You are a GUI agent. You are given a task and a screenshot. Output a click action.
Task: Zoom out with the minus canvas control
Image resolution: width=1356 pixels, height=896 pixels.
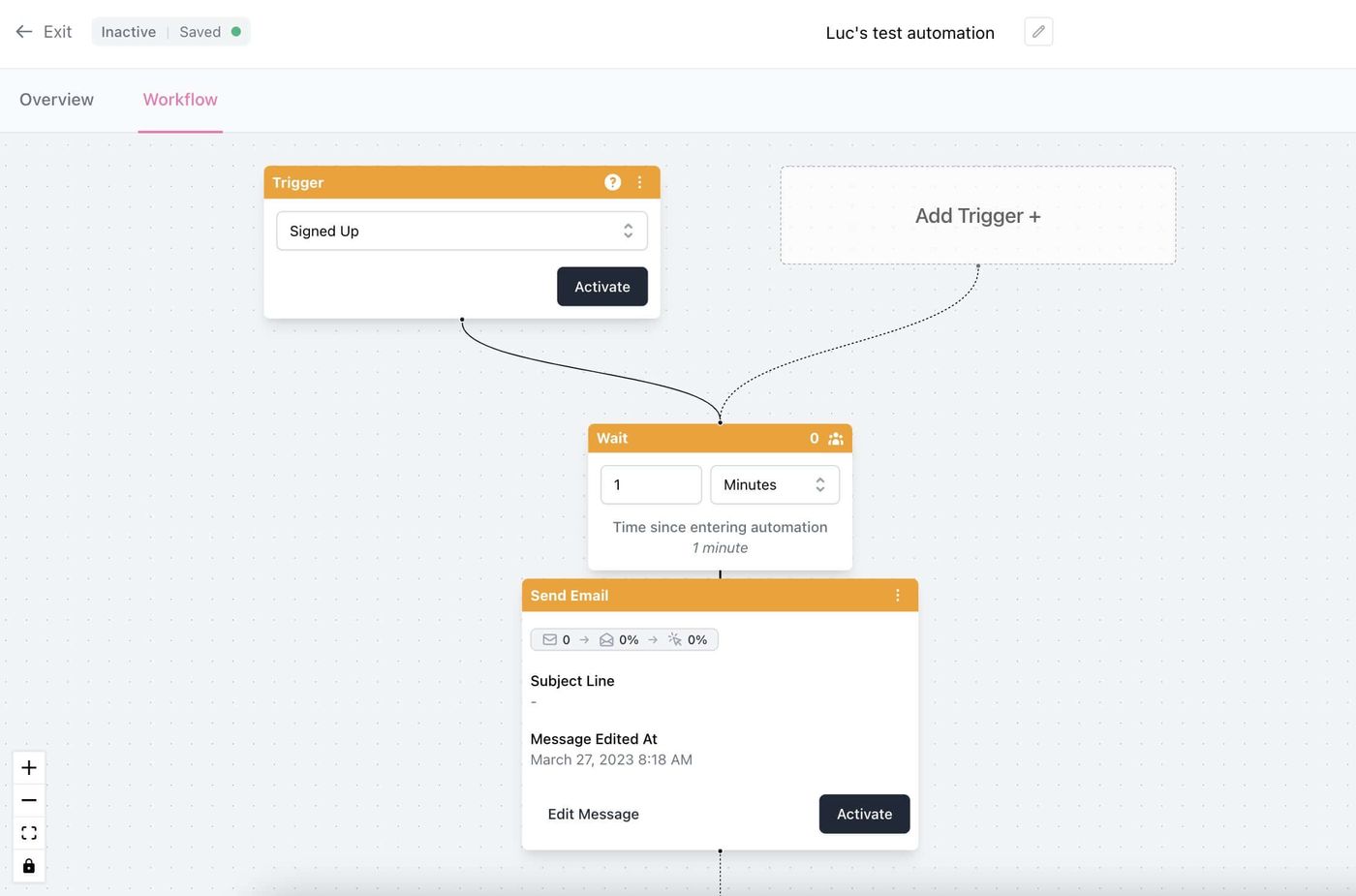coord(29,800)
